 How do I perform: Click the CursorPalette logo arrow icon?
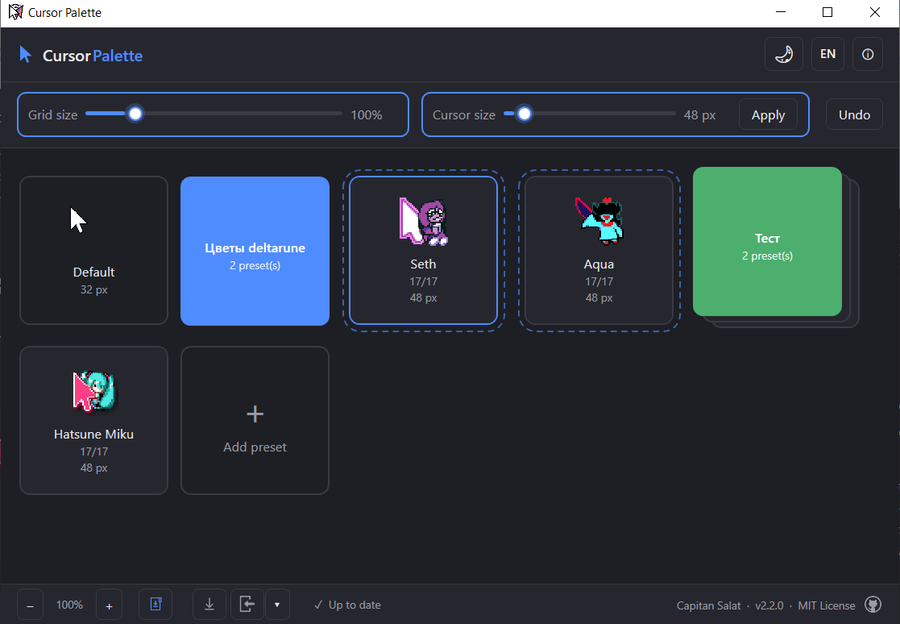pos(25,55)
